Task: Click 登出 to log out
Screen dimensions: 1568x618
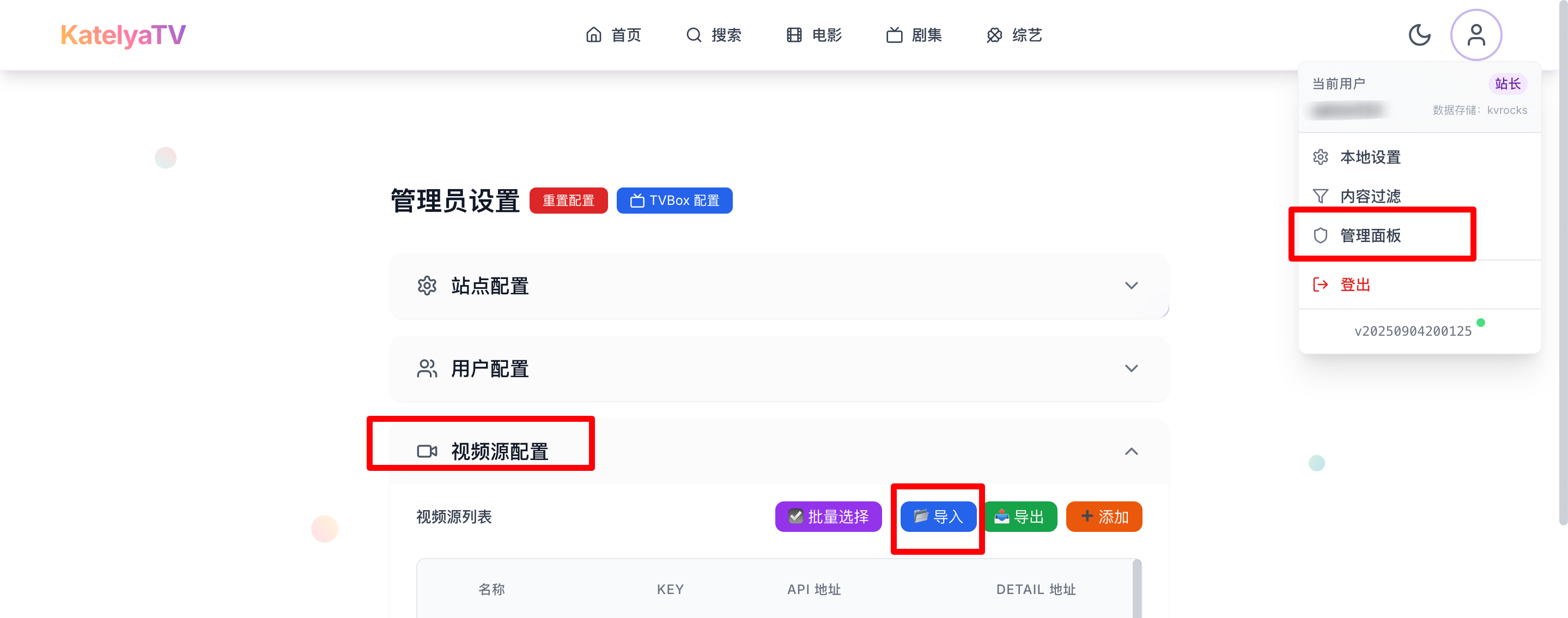Action: (x=1354, y=284)
